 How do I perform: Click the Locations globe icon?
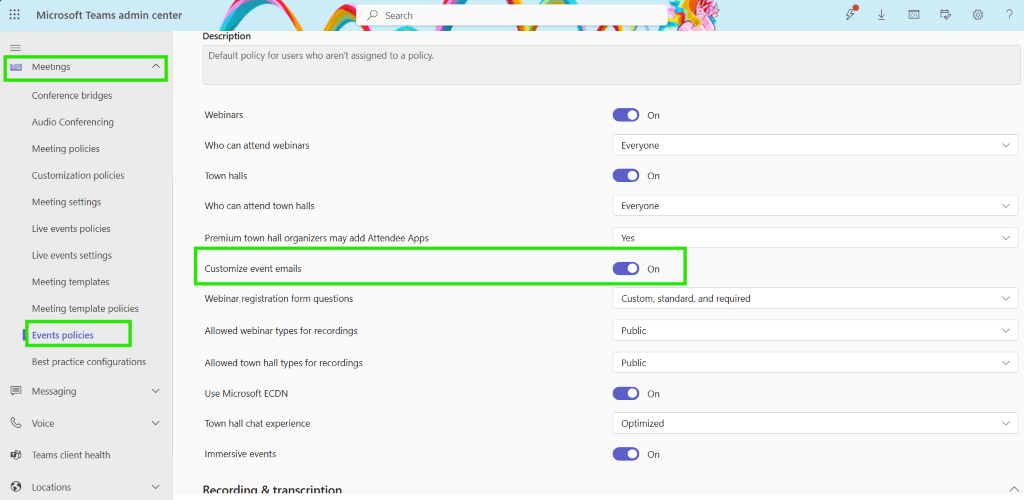16,487
